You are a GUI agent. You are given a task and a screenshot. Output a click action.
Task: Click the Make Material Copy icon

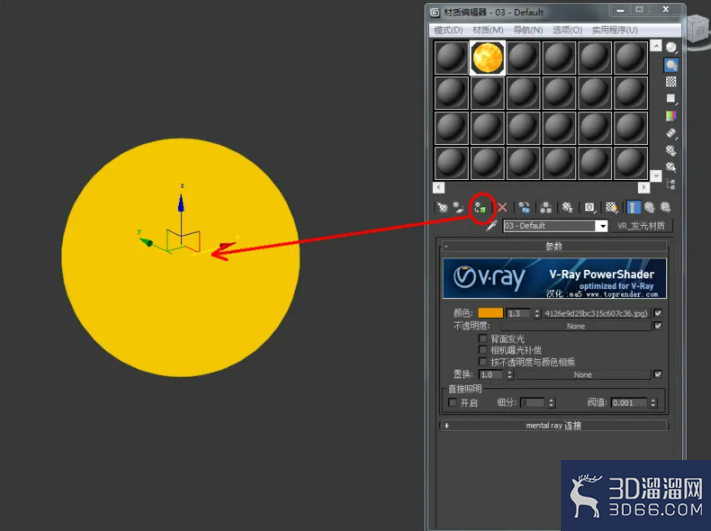point(524,208)
